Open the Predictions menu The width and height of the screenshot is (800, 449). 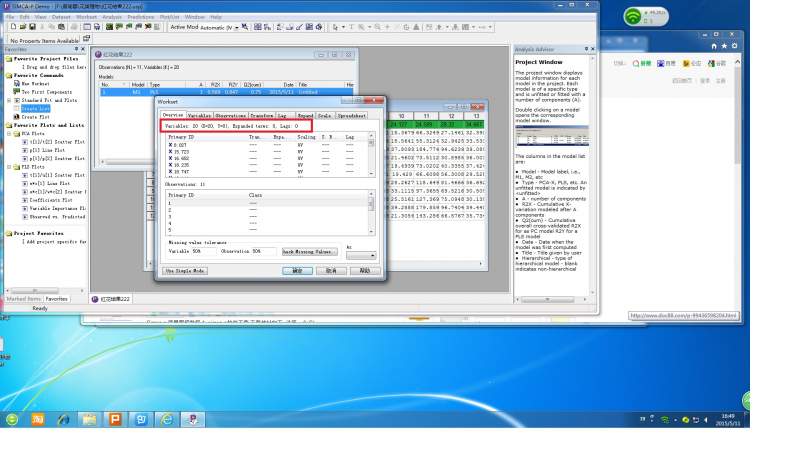click(141, 17)
